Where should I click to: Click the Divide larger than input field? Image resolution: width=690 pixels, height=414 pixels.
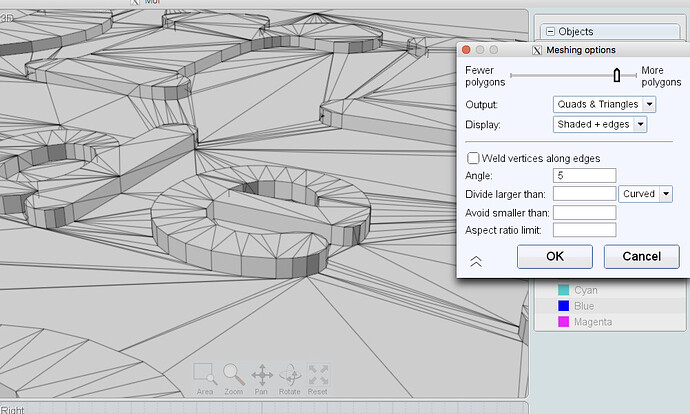pyautogui.click(x=584, y=194)
